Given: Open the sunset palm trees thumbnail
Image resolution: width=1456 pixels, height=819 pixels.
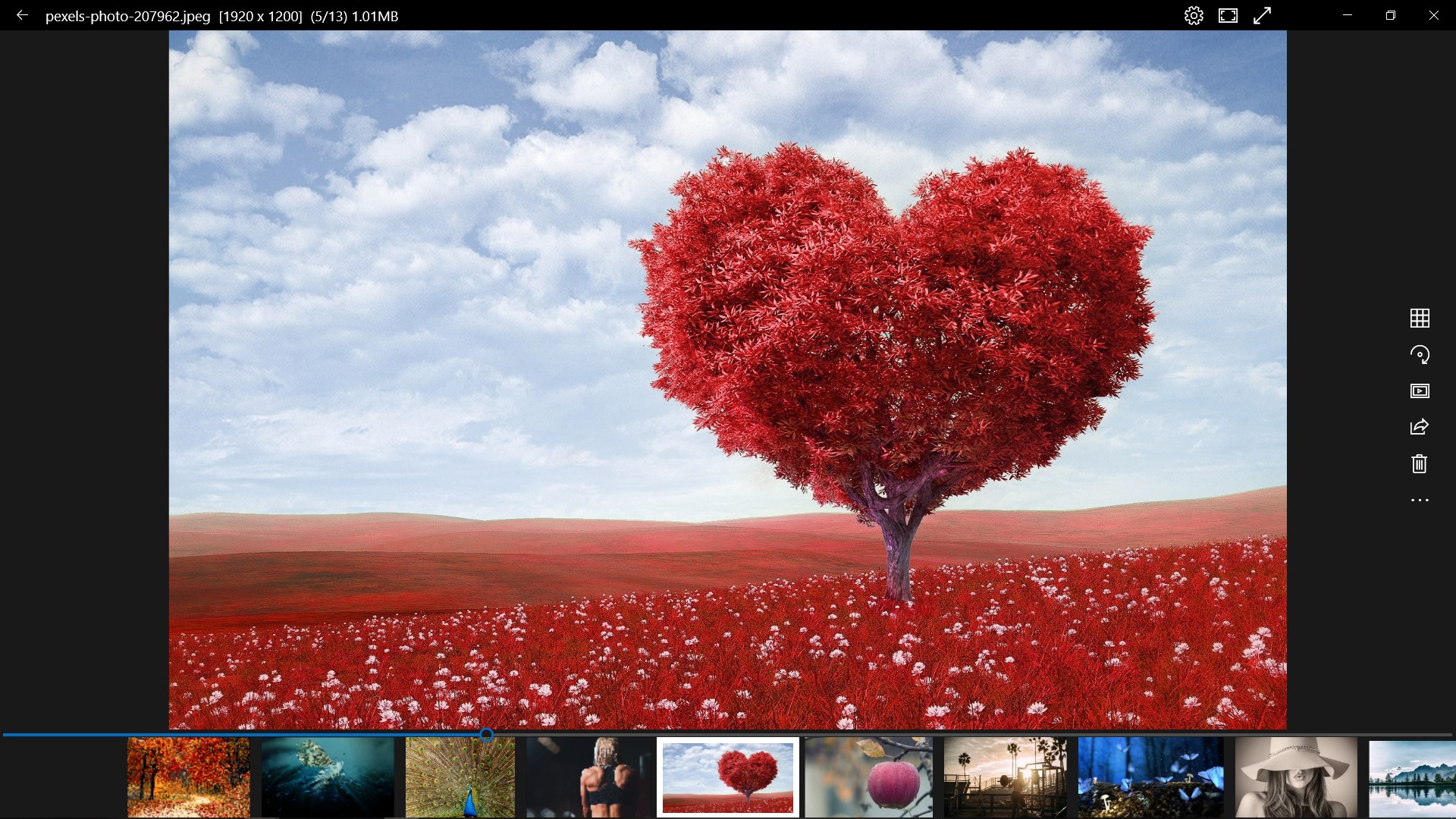Looking at the screenshot, I should click(x=1005, y=777).
